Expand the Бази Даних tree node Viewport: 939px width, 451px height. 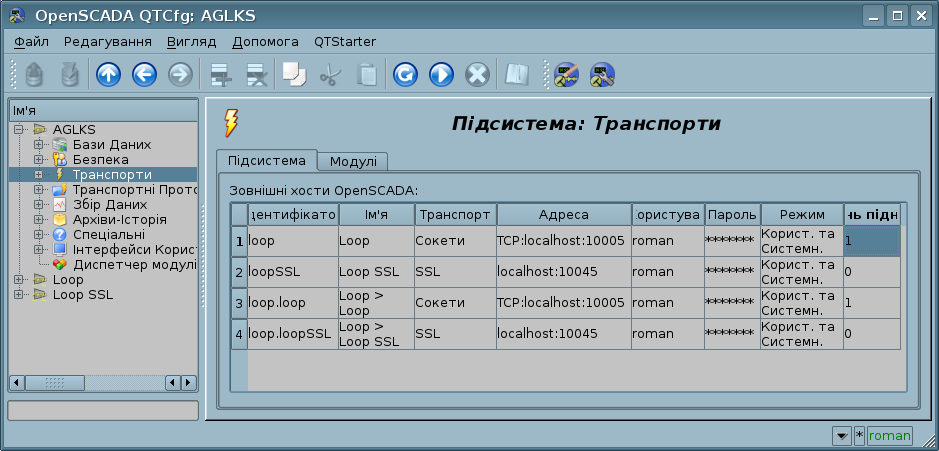(39, 144)
